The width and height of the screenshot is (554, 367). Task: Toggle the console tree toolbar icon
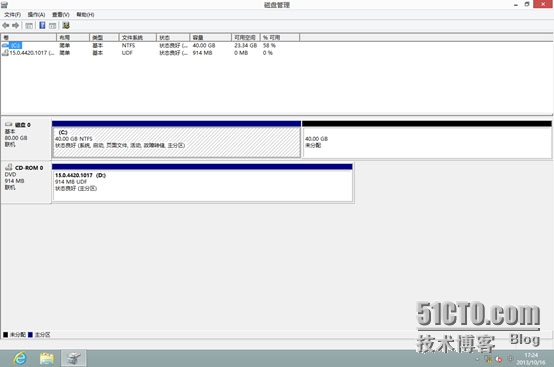tap(29, 25)
